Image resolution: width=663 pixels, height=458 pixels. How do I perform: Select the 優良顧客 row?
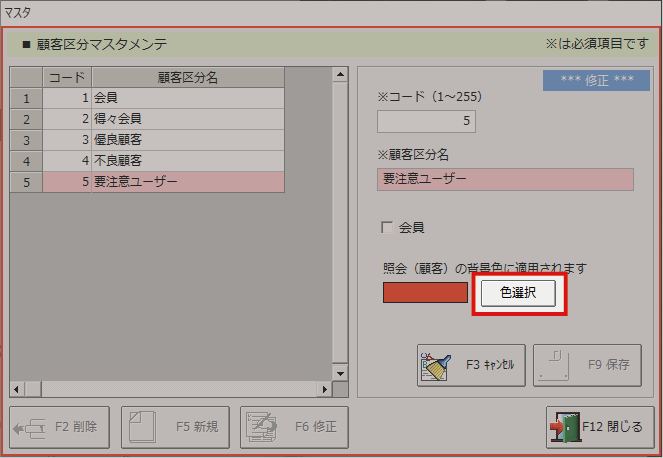pos(163,140)
